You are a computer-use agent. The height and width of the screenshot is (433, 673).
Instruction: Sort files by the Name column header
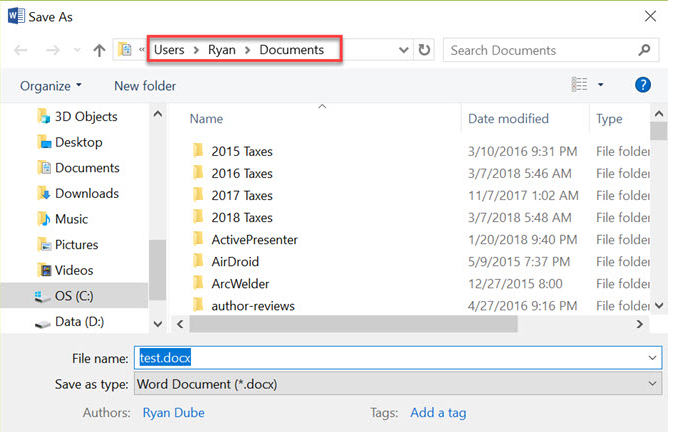point(207,119)
